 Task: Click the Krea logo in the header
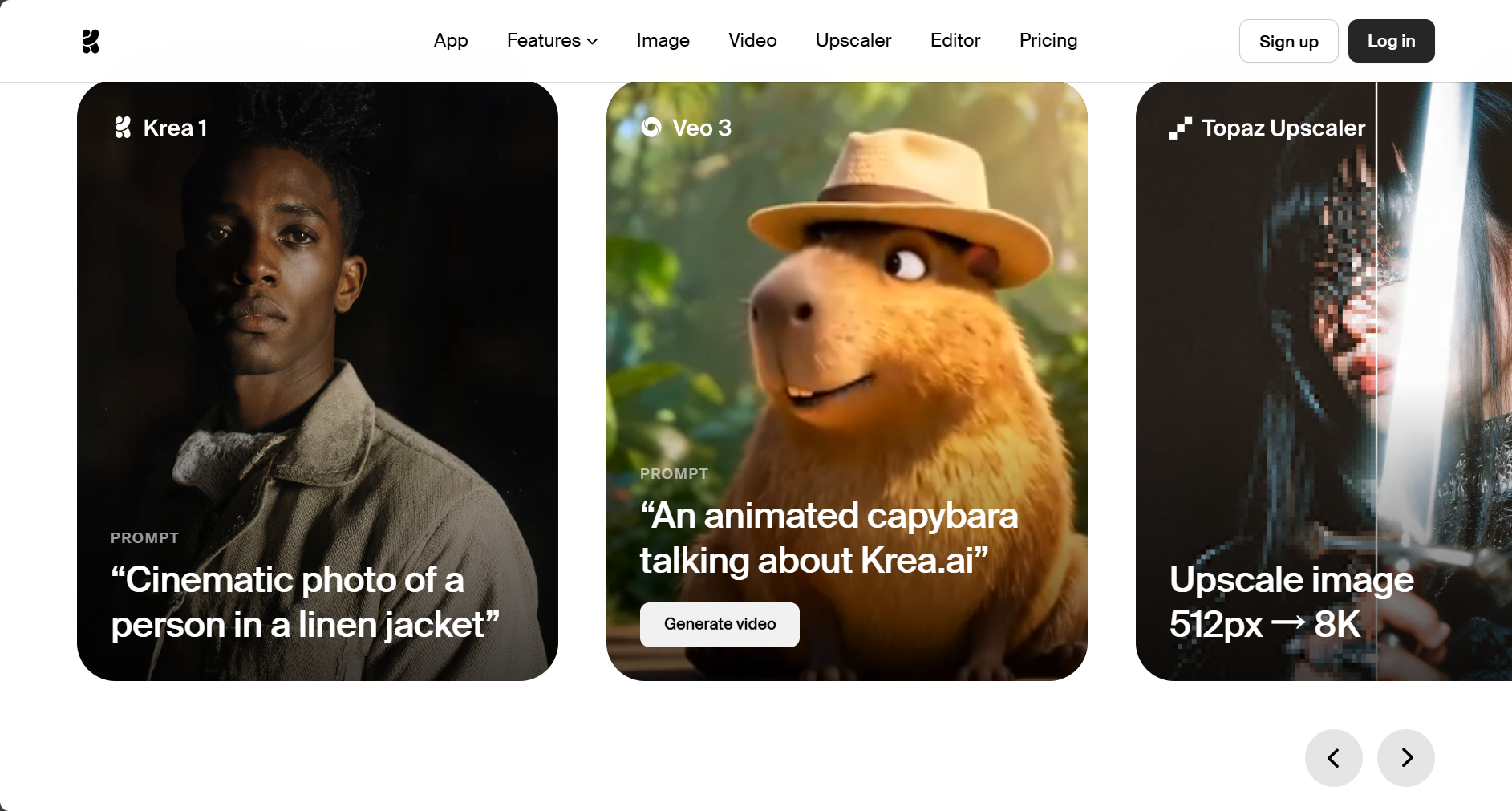[91, 41]
